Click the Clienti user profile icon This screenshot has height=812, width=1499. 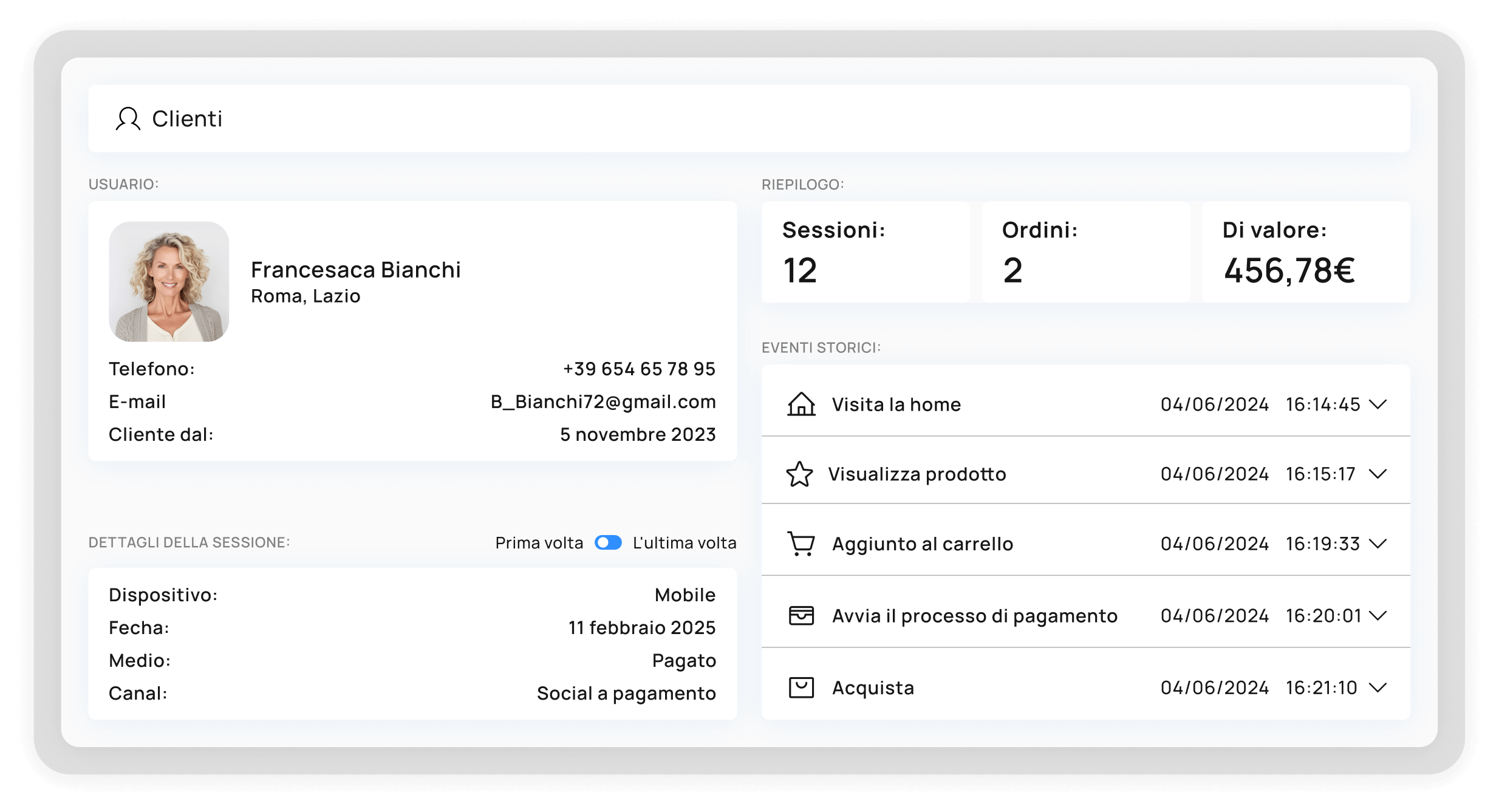[128, 118]
